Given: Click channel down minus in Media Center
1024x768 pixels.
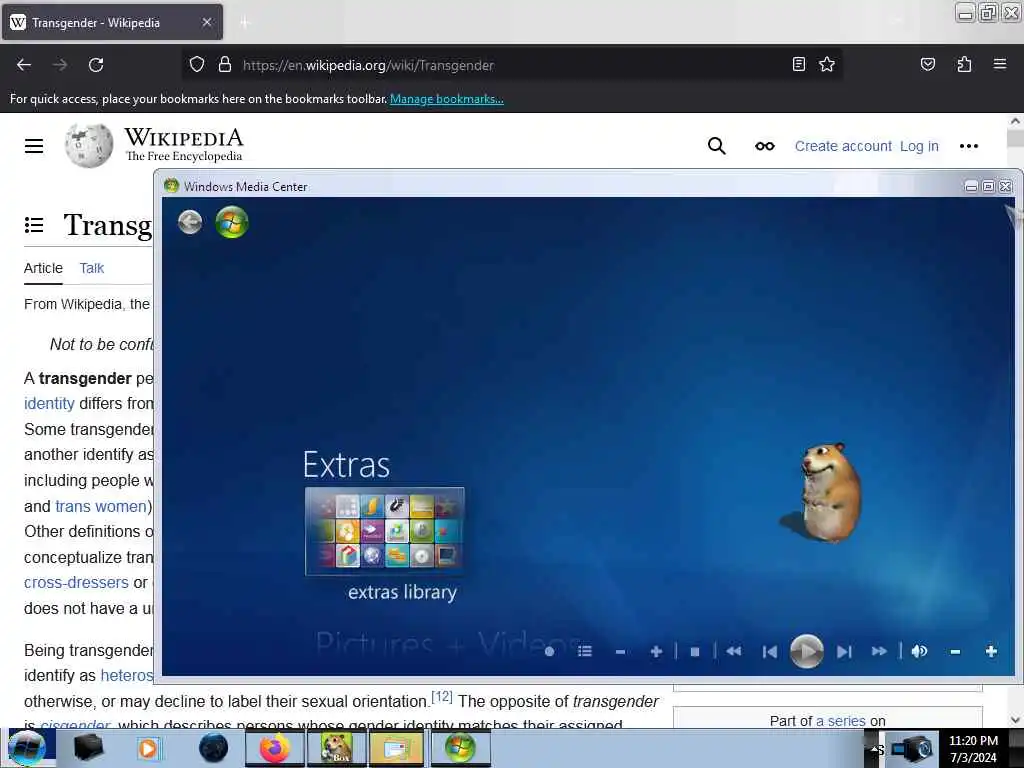Looking at the screenshot, I should (x=620, y=652).
